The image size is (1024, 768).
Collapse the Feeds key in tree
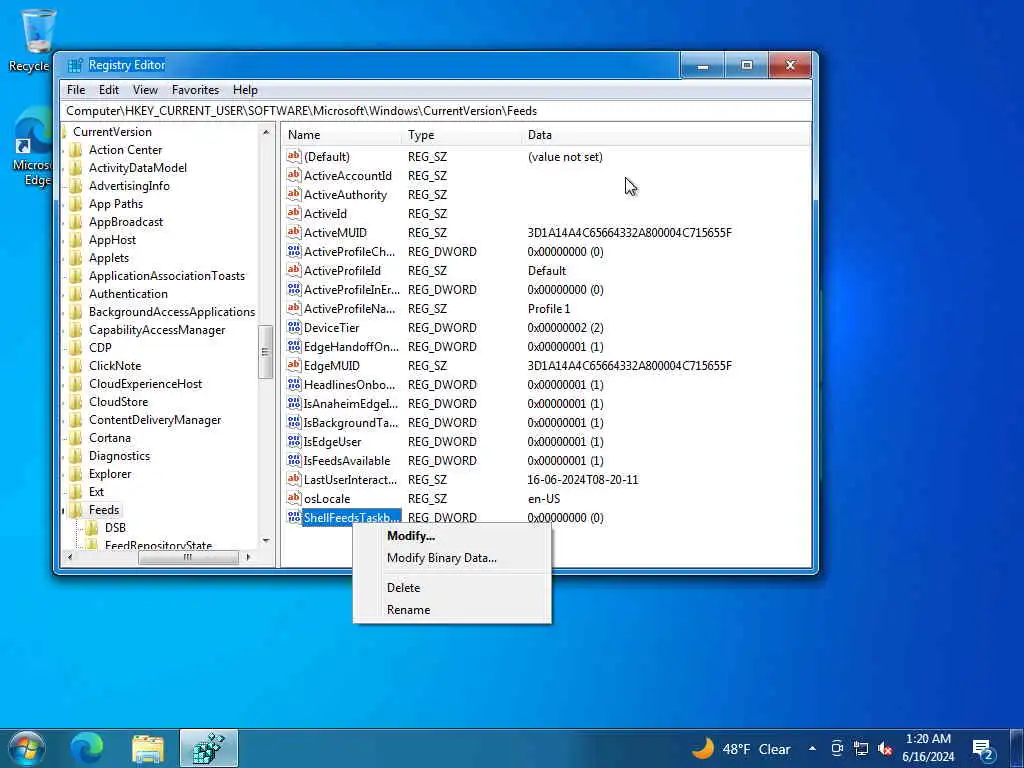point(64,510)
